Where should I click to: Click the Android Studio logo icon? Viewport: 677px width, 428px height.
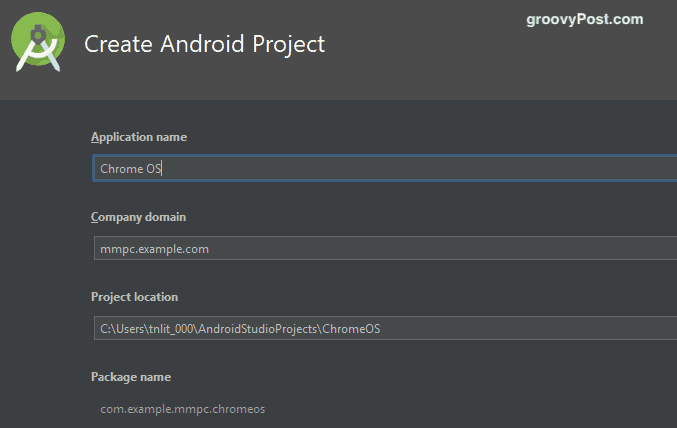[38, 41]
